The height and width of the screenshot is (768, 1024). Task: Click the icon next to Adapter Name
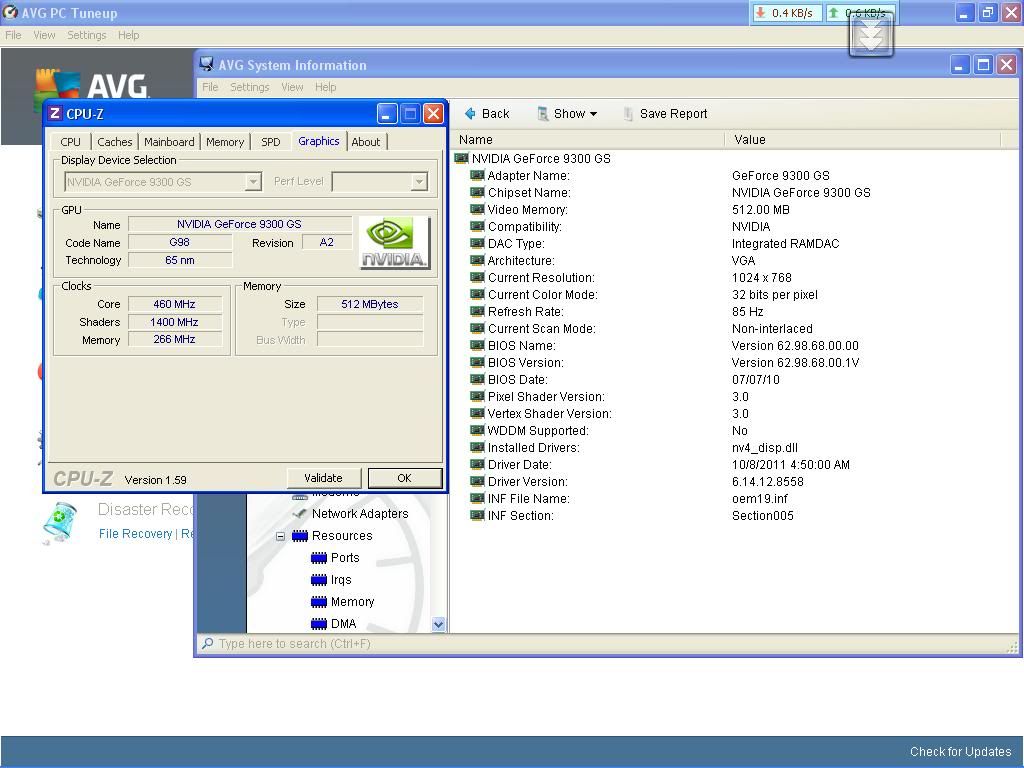pyautogui.click(x=477, y=175)
